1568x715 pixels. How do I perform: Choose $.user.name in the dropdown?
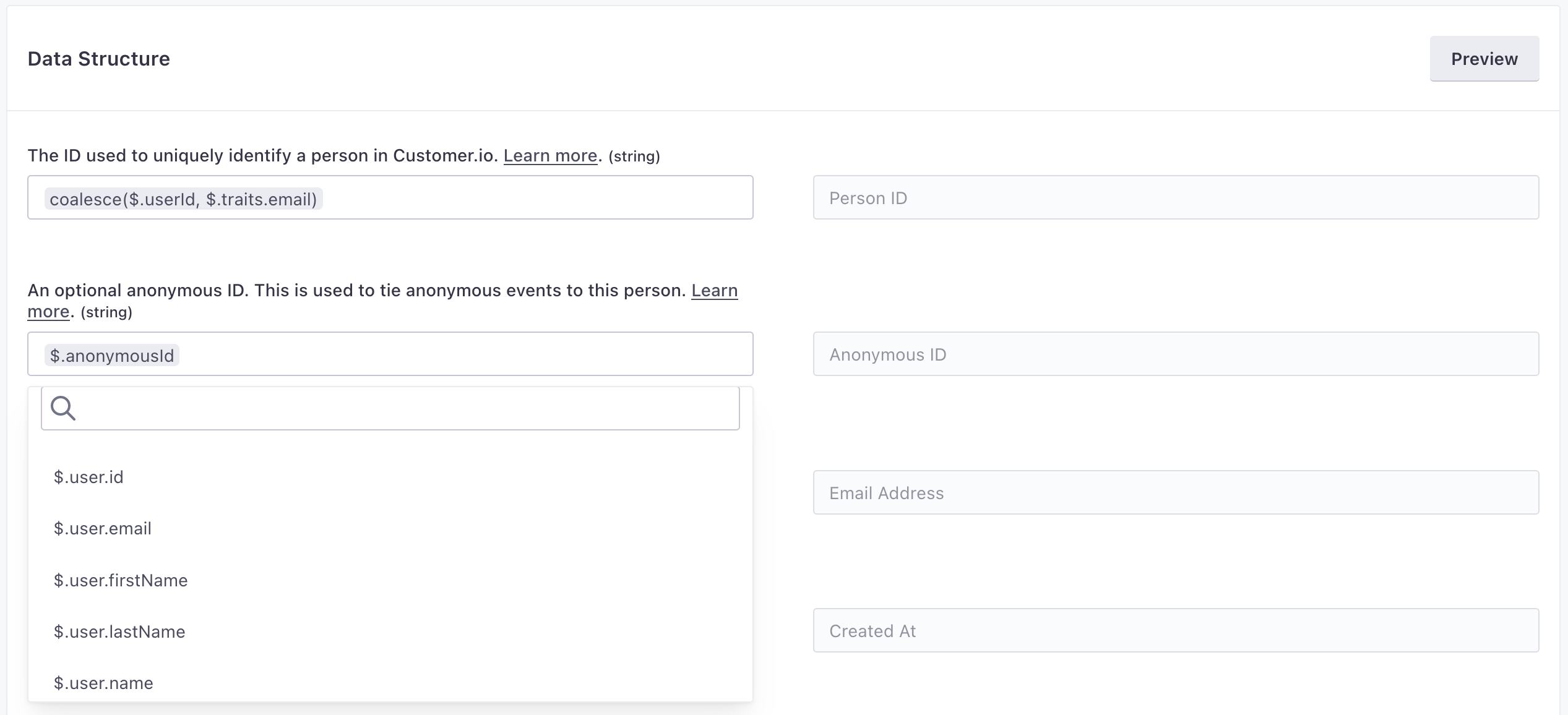(103, 683)
